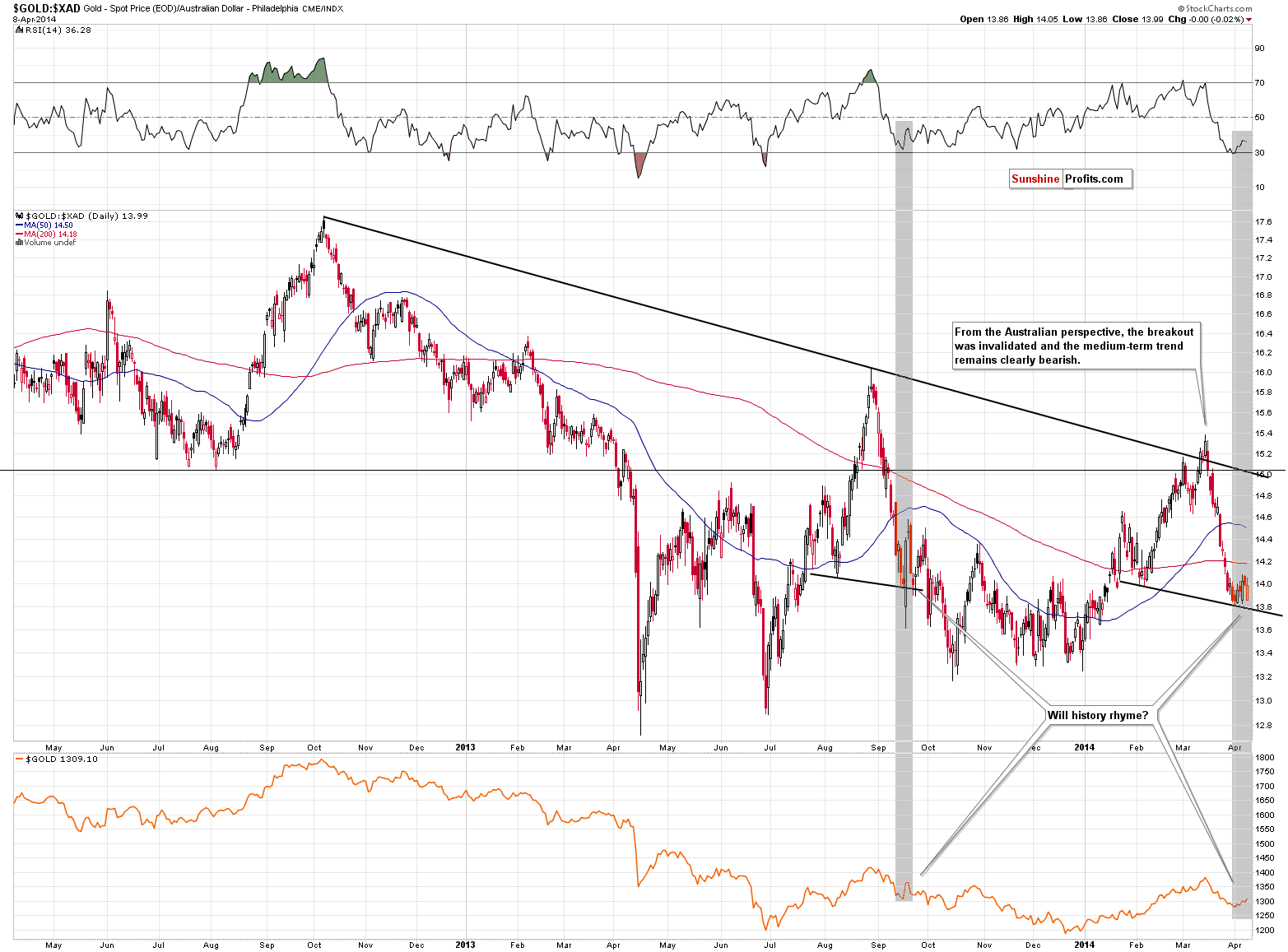Select the $GOLD:$XAD ticker title

tap(46, 8)
